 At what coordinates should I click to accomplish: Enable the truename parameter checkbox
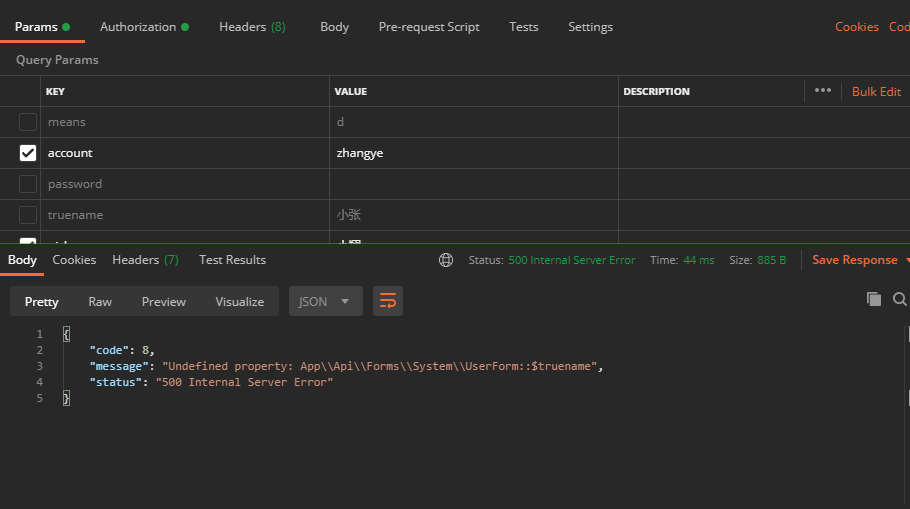[28, 215]
